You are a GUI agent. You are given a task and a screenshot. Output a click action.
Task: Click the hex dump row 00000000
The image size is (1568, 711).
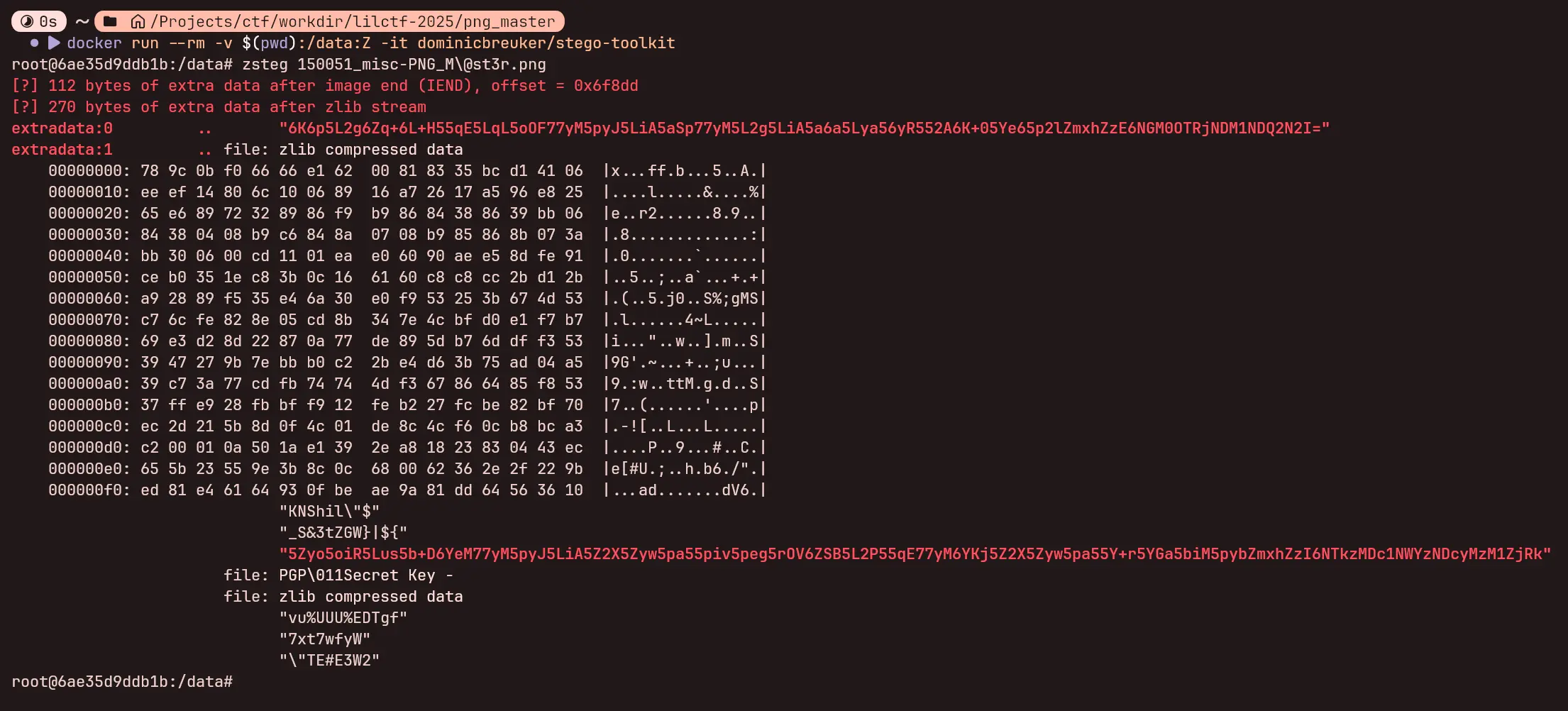click(x=89, y=170)
